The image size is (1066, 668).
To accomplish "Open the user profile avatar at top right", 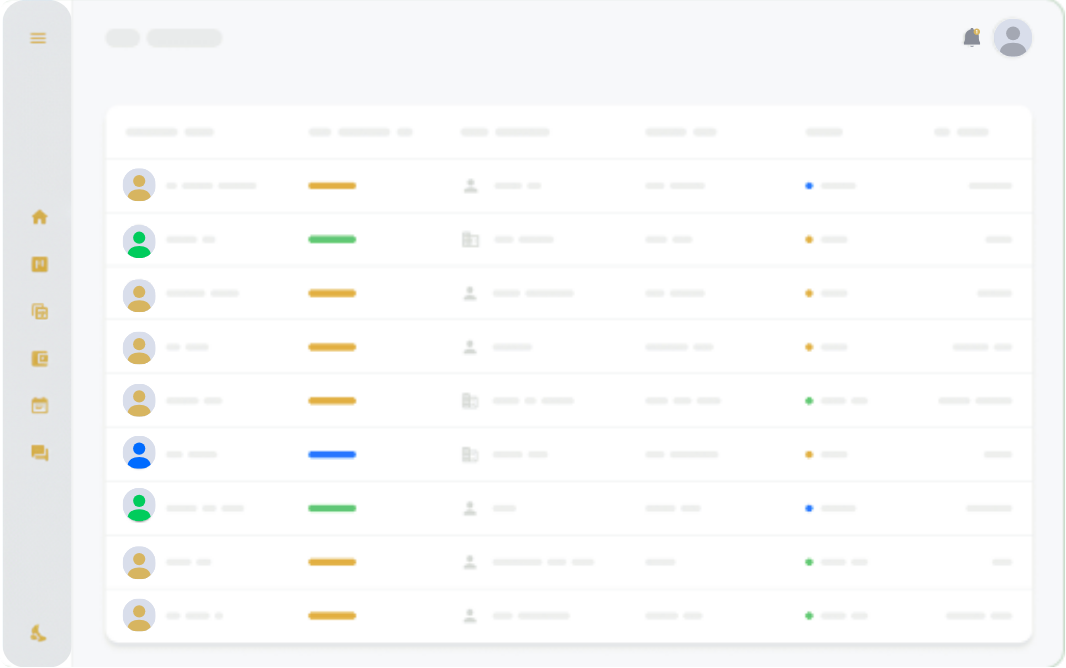I will (x=1013, y=38).
